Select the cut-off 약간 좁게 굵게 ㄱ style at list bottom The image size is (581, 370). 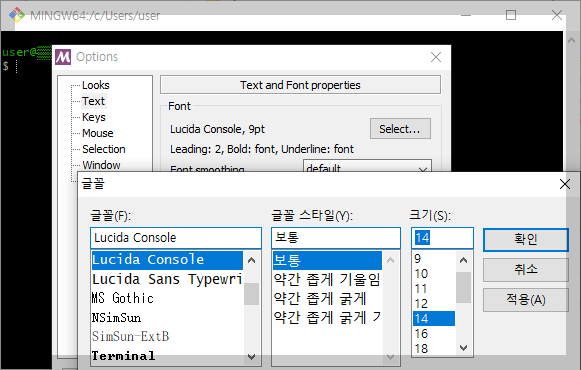(327, 318)
